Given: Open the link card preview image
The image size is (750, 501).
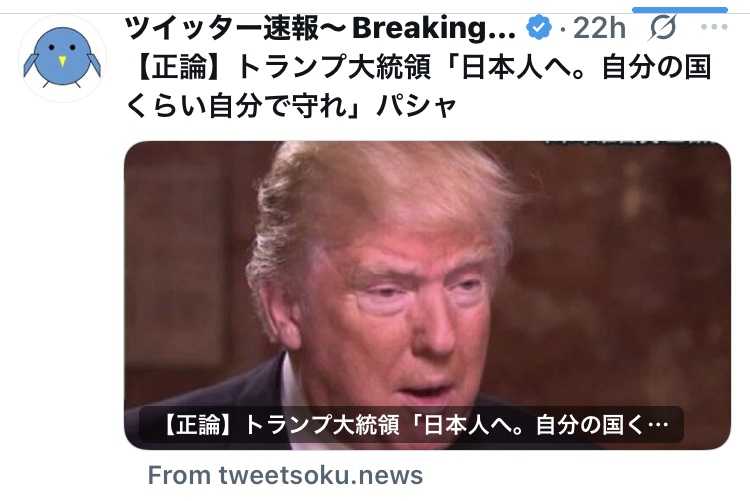Looking at the screenshot, I should click(427, 295).
